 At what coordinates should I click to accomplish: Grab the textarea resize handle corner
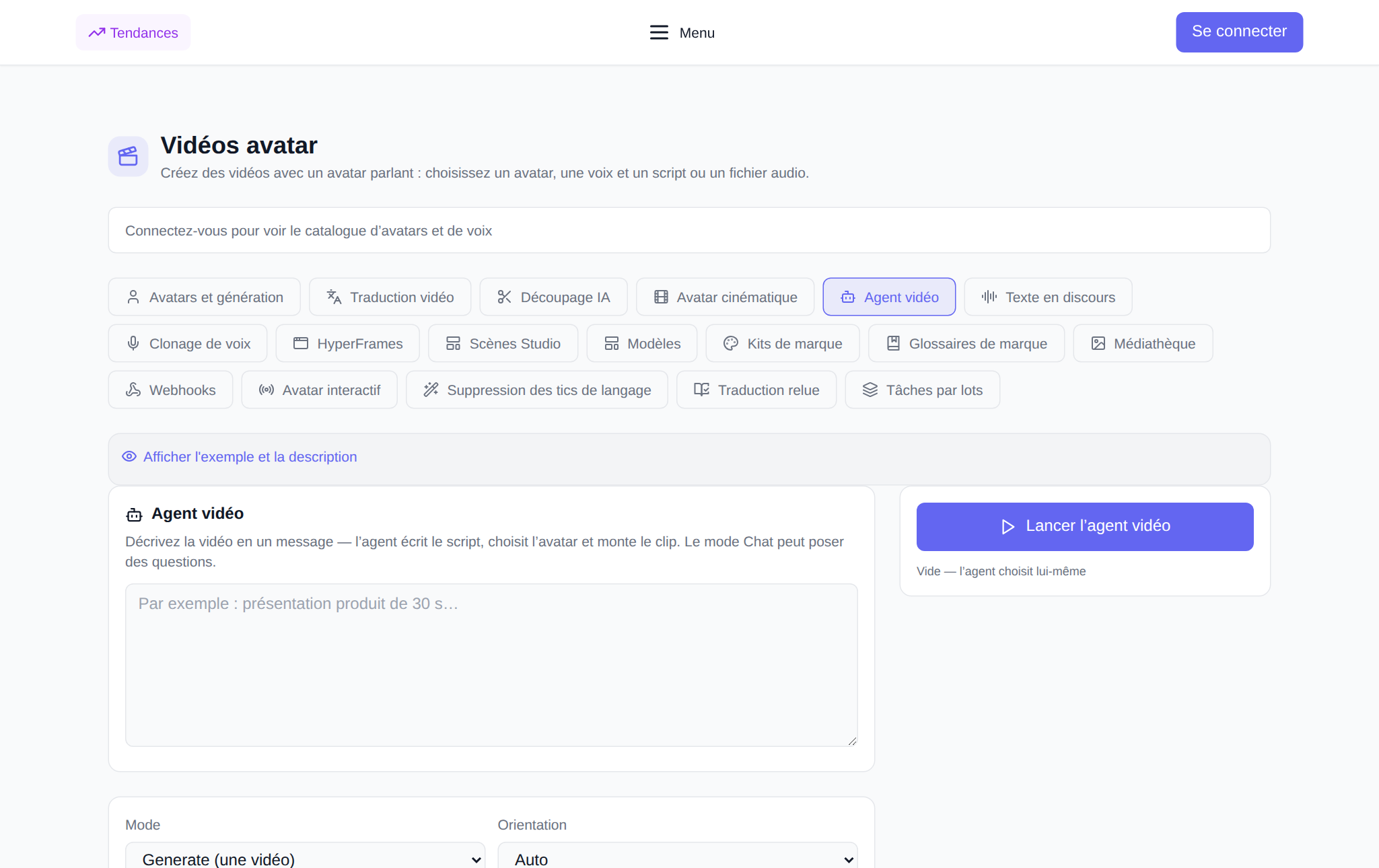[x=852, y=741]
